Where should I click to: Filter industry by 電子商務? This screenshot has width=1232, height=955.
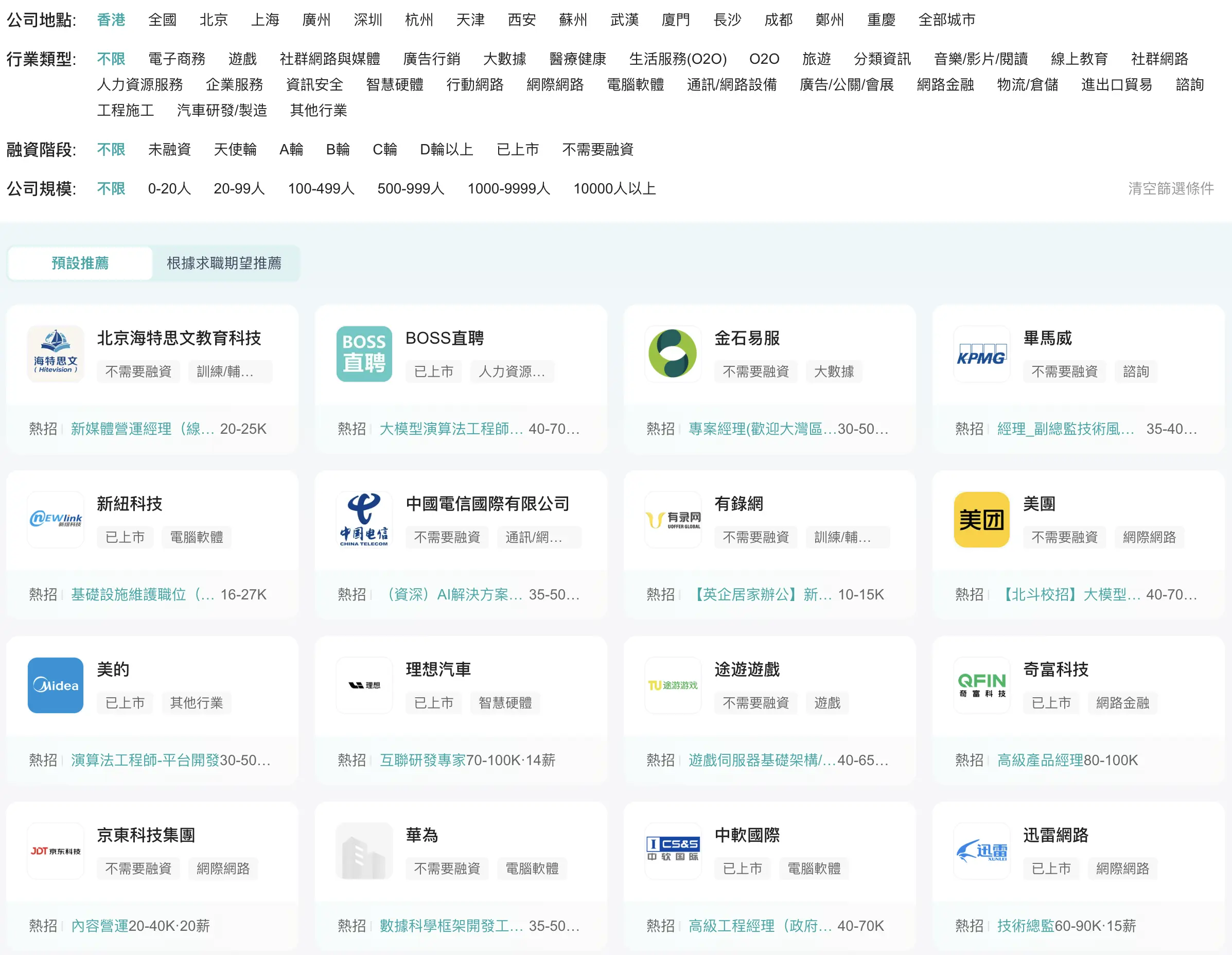point(177,59)
